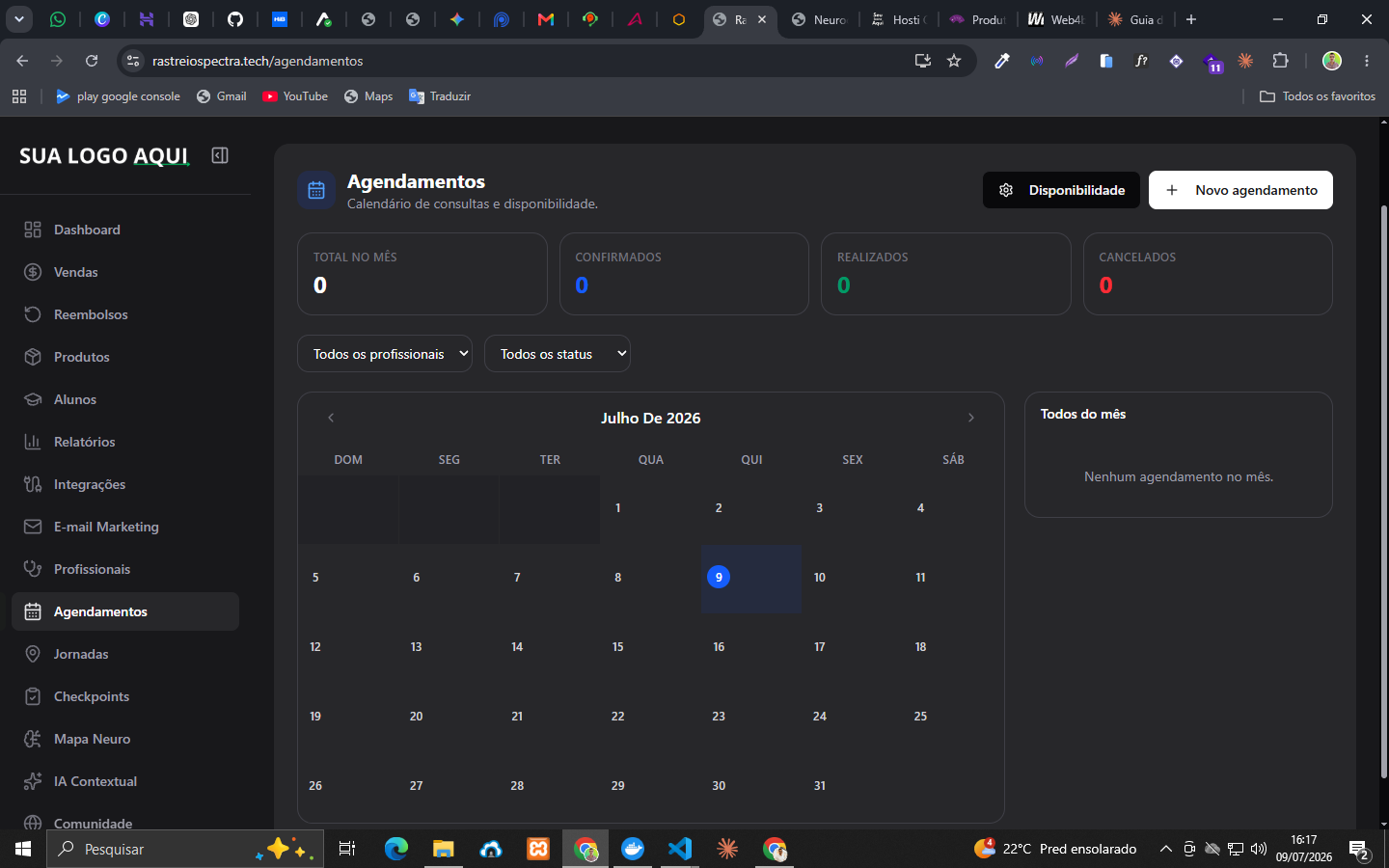Click the Disponibilidade button

1061,190
